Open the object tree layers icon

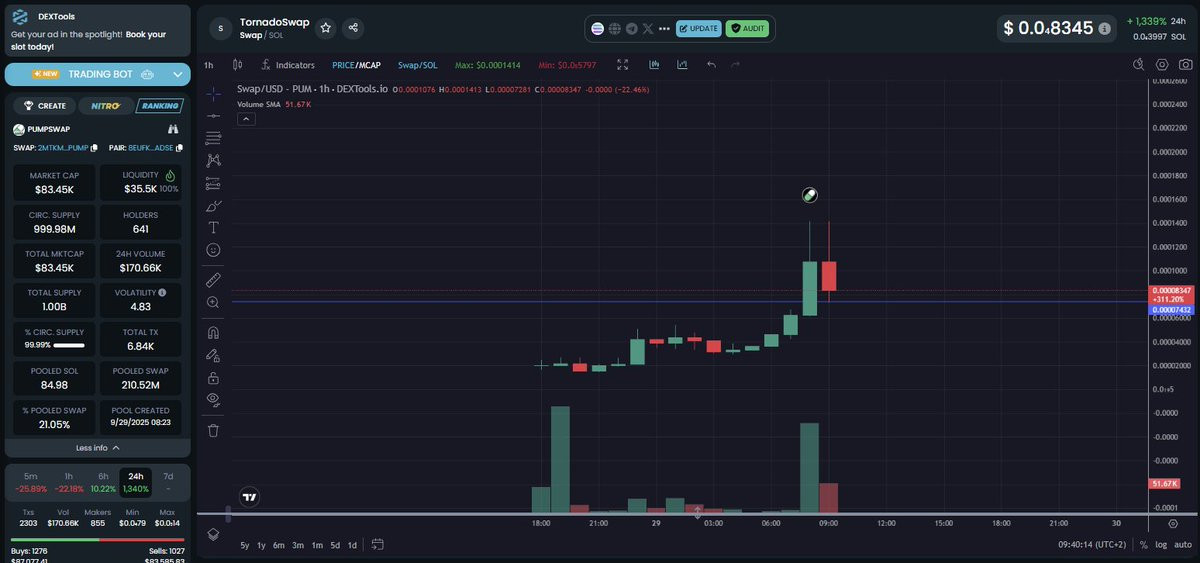click(x=213, y=534)
